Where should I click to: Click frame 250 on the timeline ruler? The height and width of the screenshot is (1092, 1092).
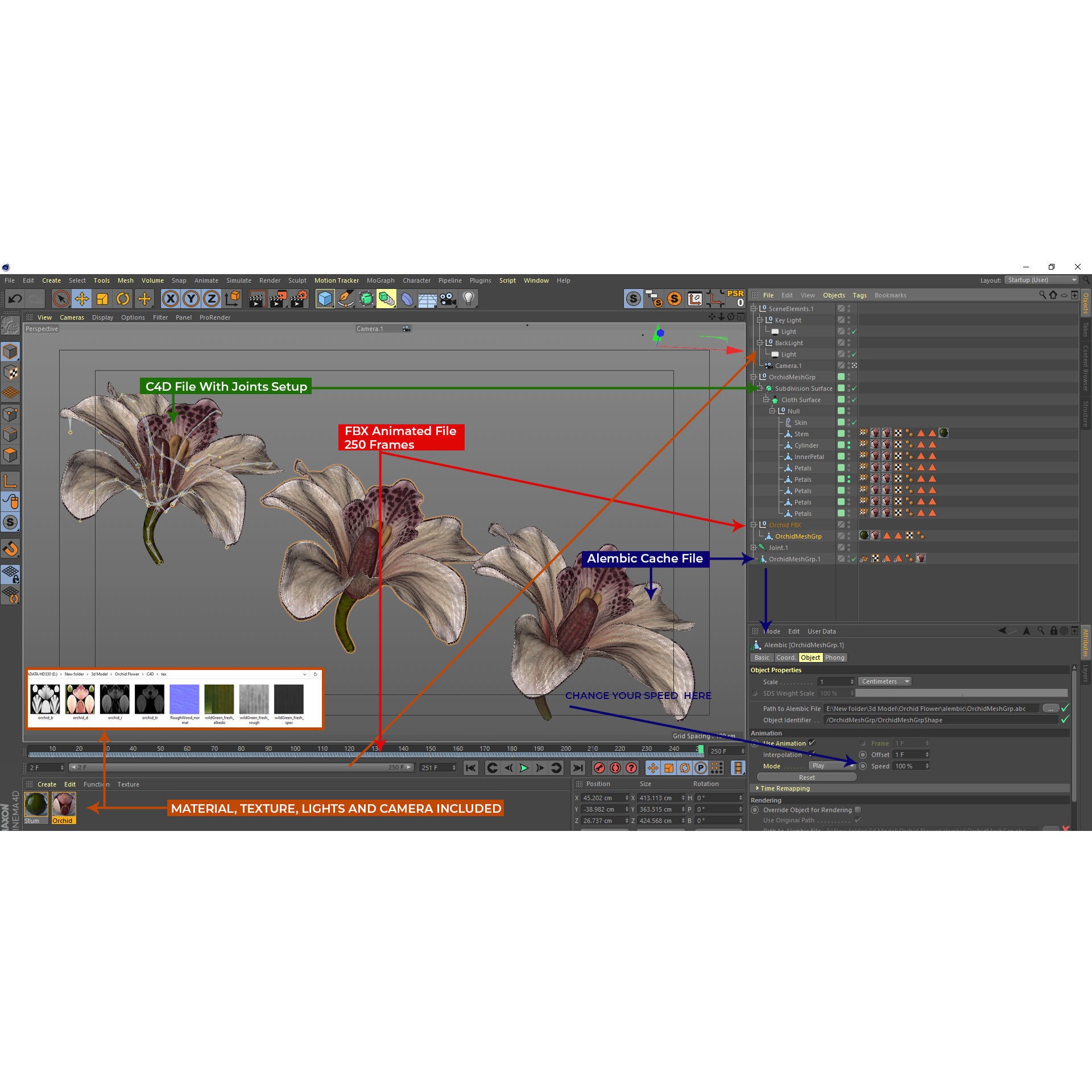[701, 748]
